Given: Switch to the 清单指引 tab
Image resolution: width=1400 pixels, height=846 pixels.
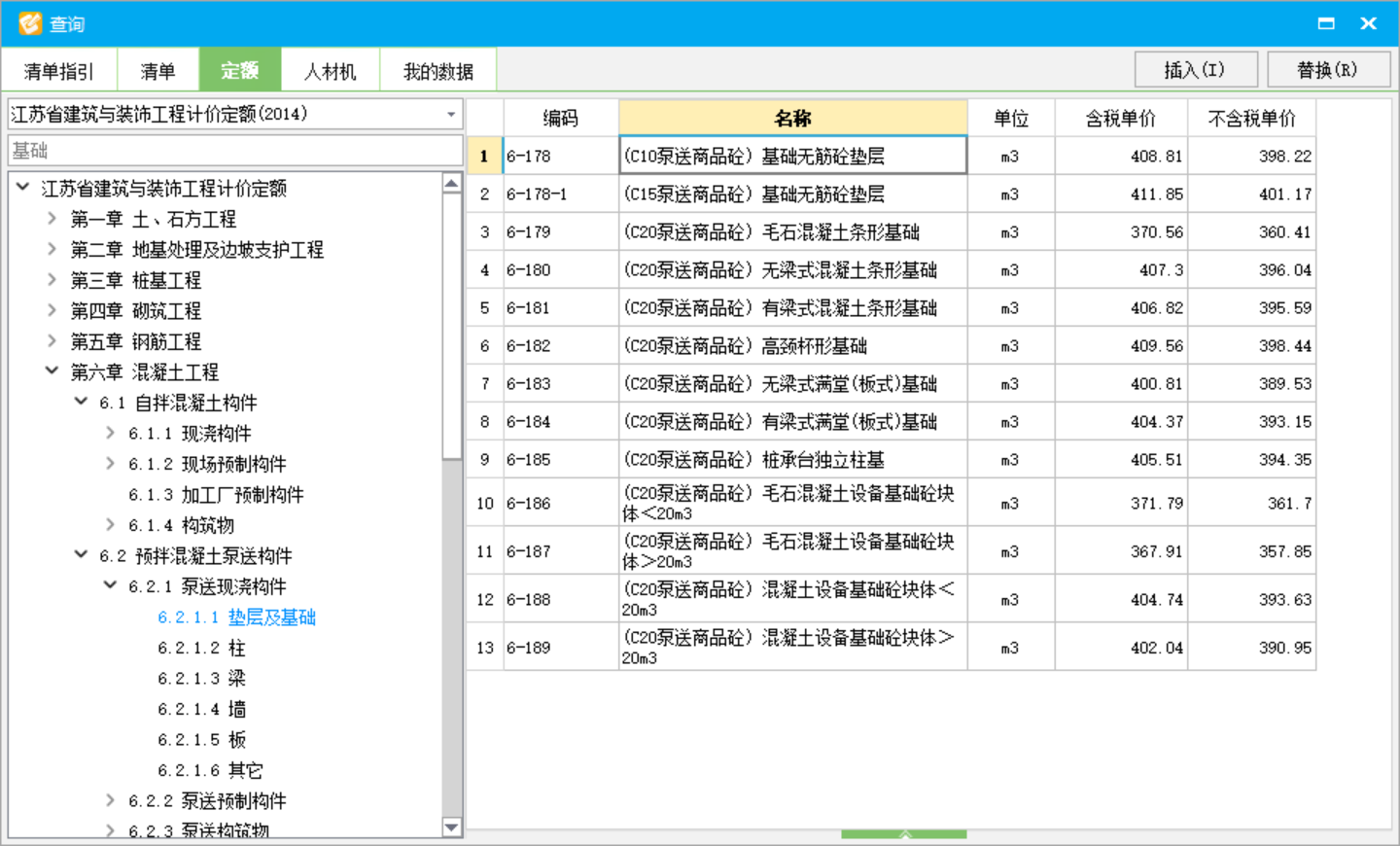Looking at the screenshot, I should click(59, 71).
